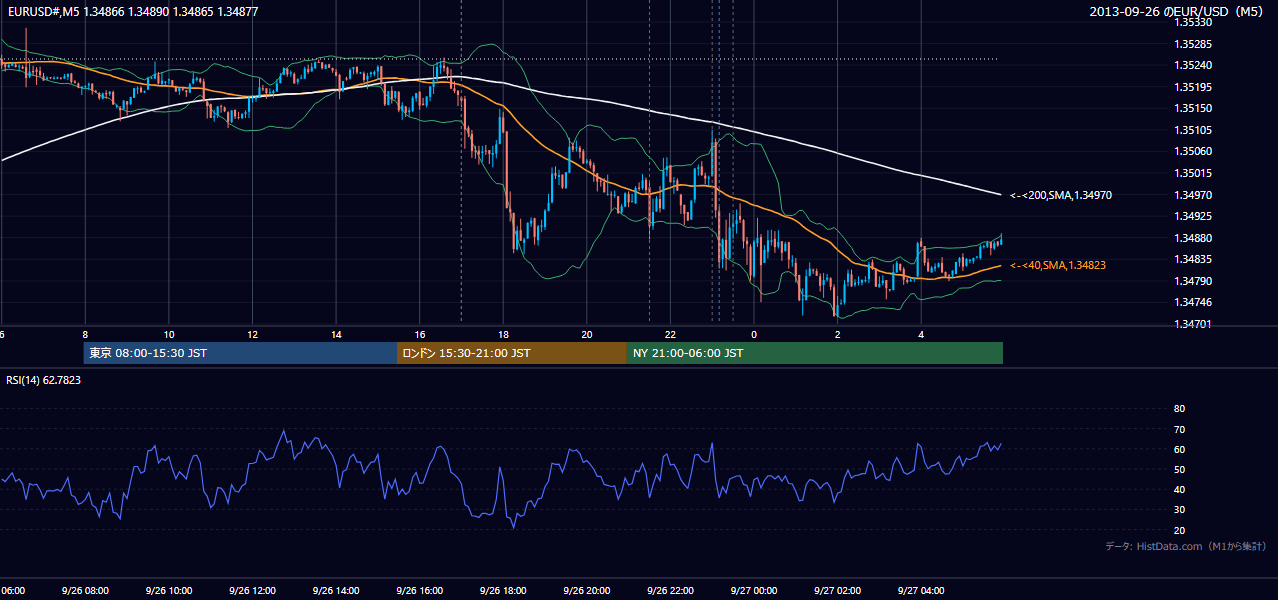1278x600 pixels.
Task: Click price axis label 1.35195
Action: (1193, 86)
